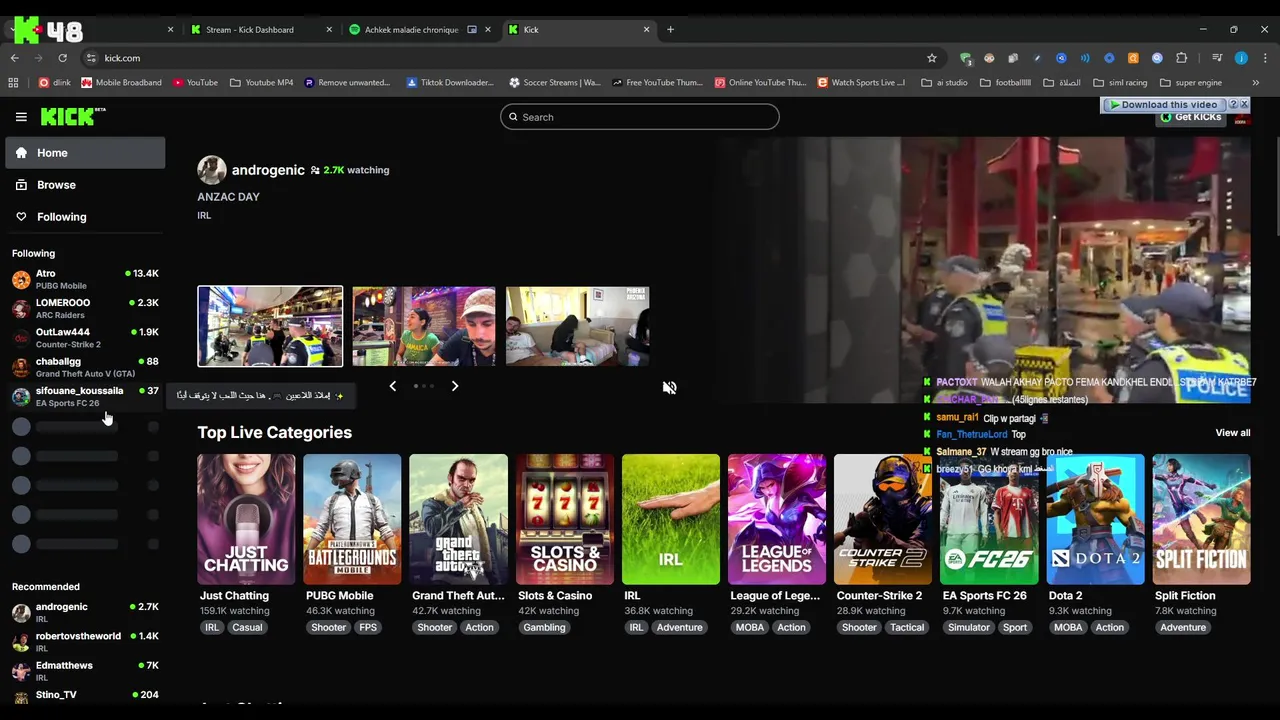Open browser profile avatar icon
This screenshot has height=720, width=1280.
pyautogui.click(x=1241, y=58)
